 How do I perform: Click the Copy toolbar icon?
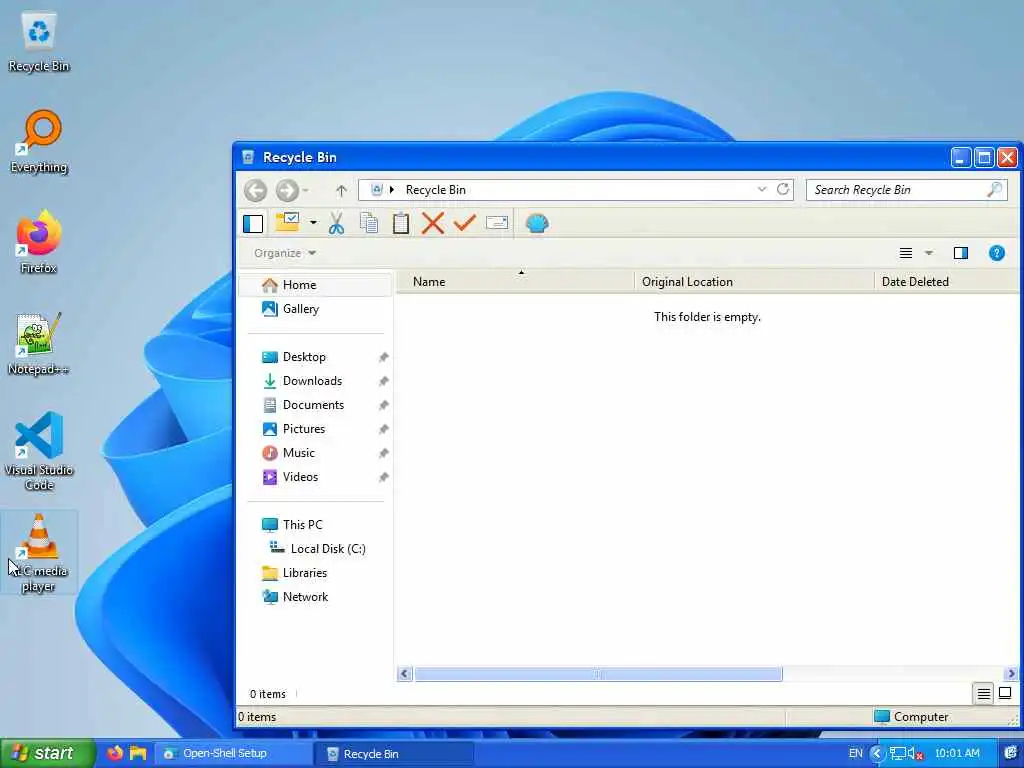[369, 223]
